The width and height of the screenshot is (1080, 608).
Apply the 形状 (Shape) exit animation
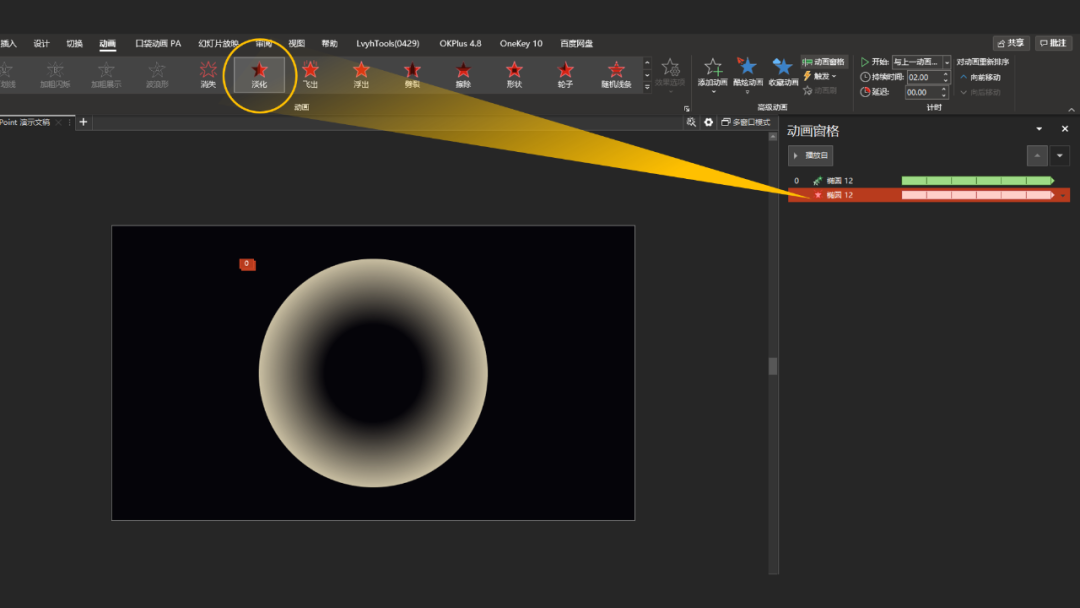click(x=515, y=74)
